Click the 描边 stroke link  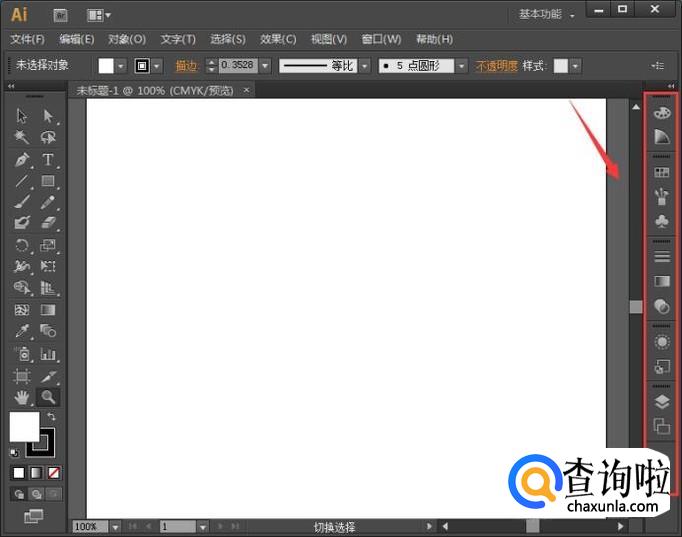[187, 66]
